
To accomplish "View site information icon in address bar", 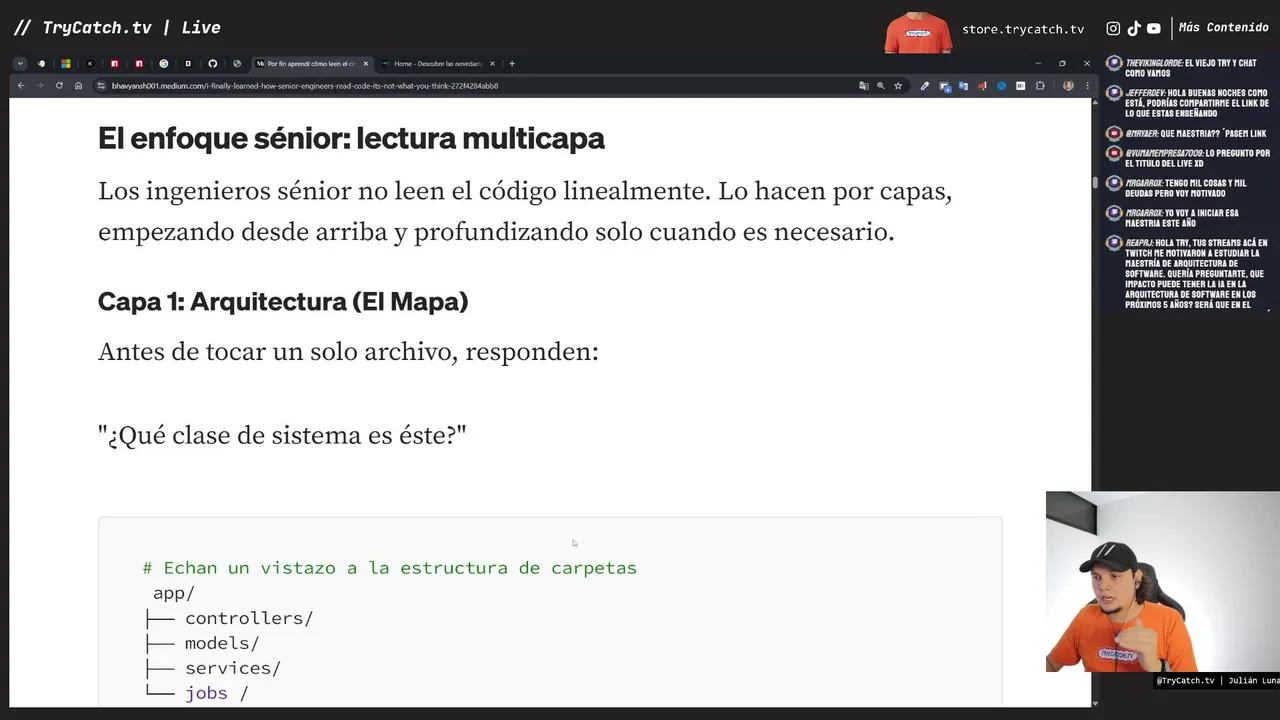I will [x=101, y=86].
